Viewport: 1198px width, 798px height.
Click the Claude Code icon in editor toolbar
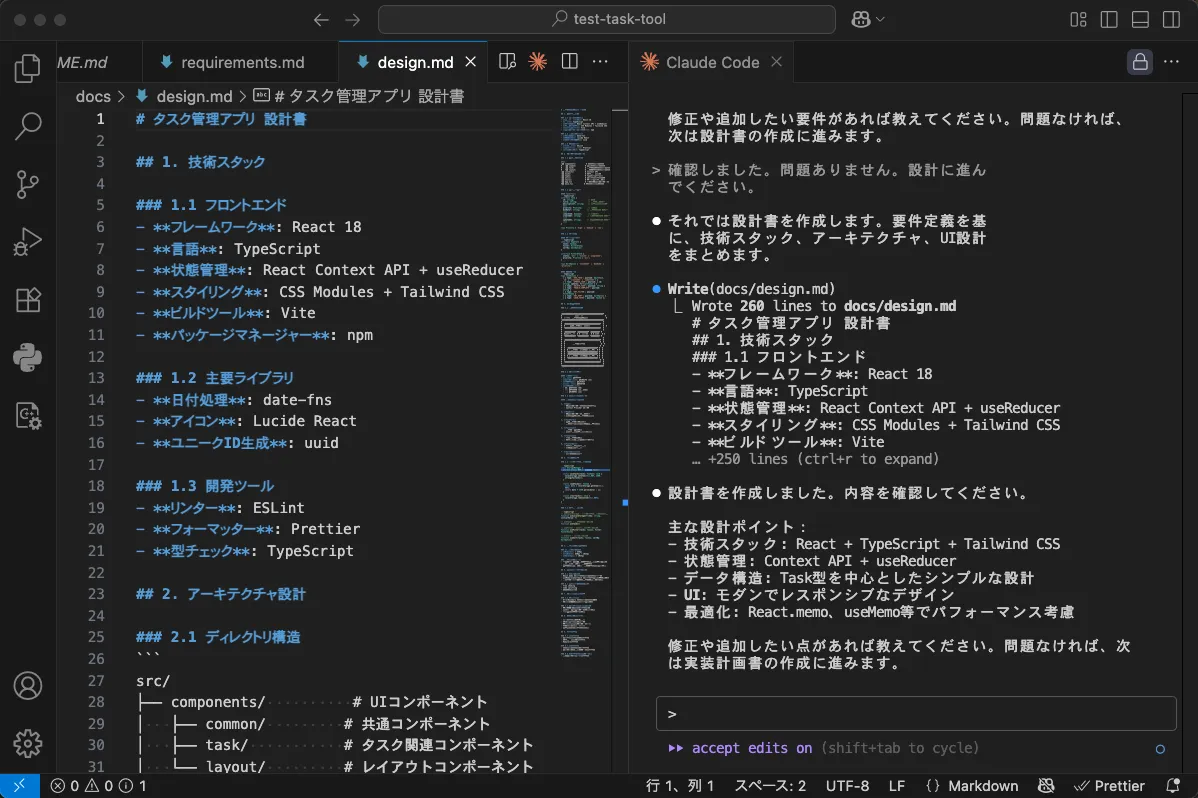click(538, 62)
